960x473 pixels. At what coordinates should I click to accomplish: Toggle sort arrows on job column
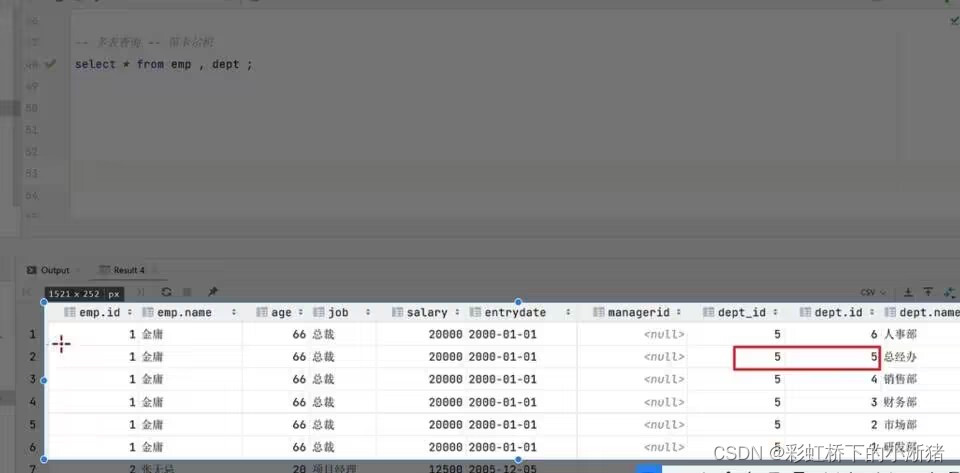368,313
